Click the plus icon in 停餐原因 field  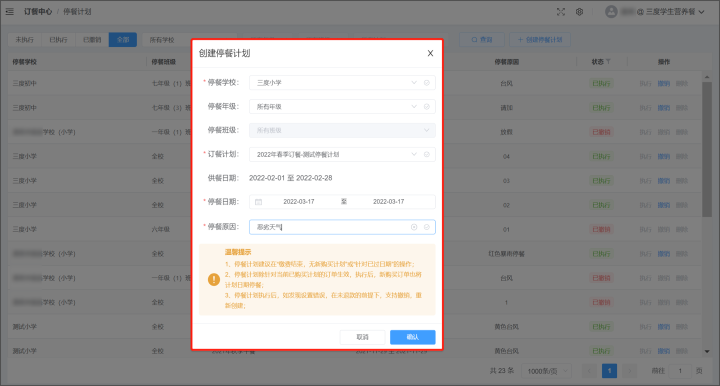[414, 227]
